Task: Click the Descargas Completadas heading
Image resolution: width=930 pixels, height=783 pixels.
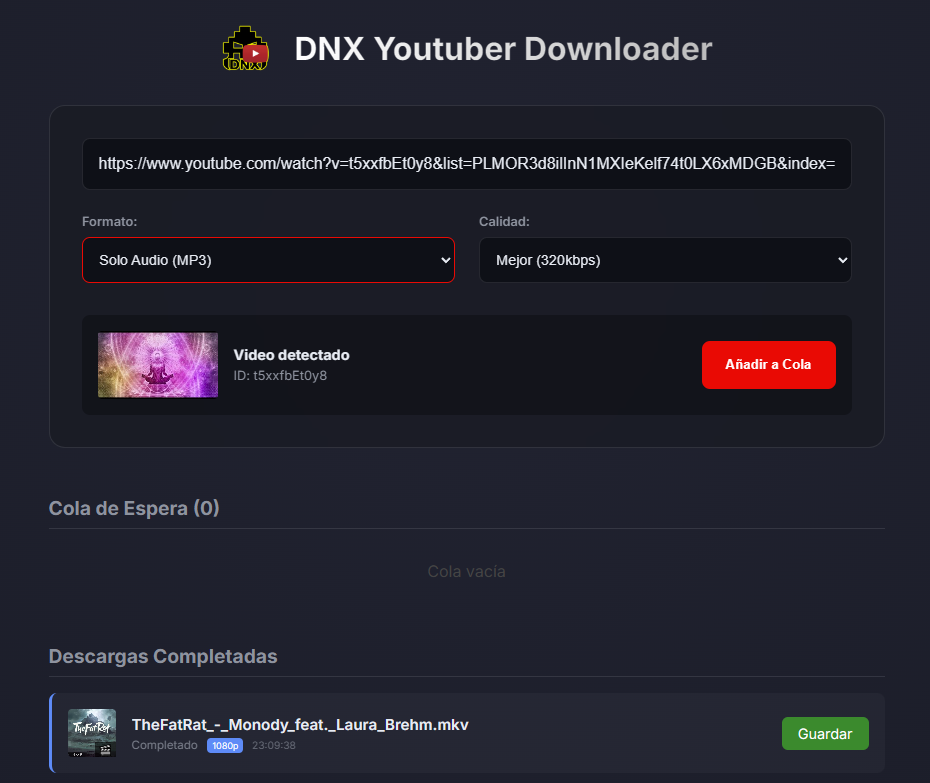Action: click(163, 657)
